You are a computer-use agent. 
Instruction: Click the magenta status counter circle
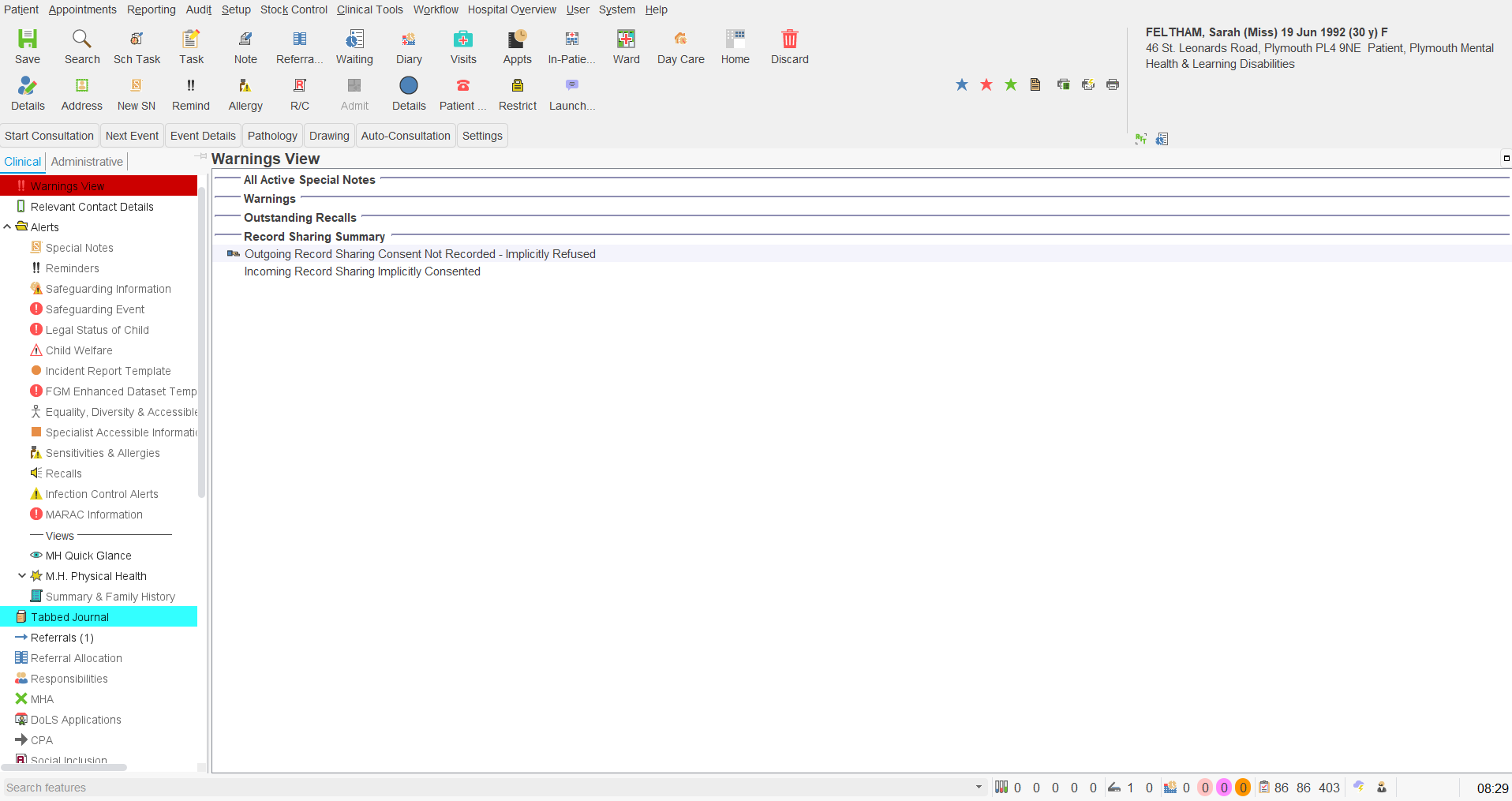(x=1224, y=787)
